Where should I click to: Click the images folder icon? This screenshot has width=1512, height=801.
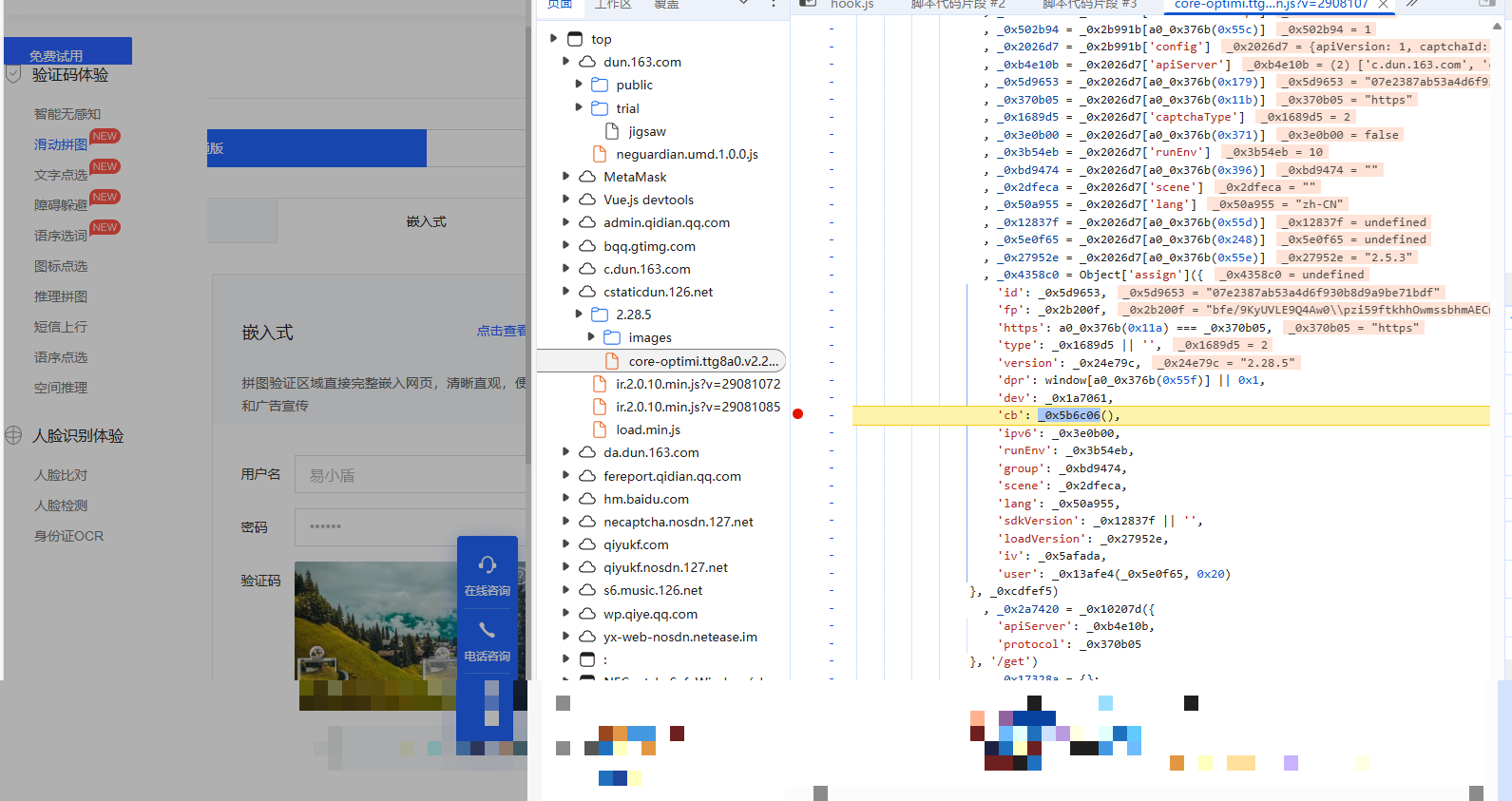pyautogui.click(x=612, y=337)
